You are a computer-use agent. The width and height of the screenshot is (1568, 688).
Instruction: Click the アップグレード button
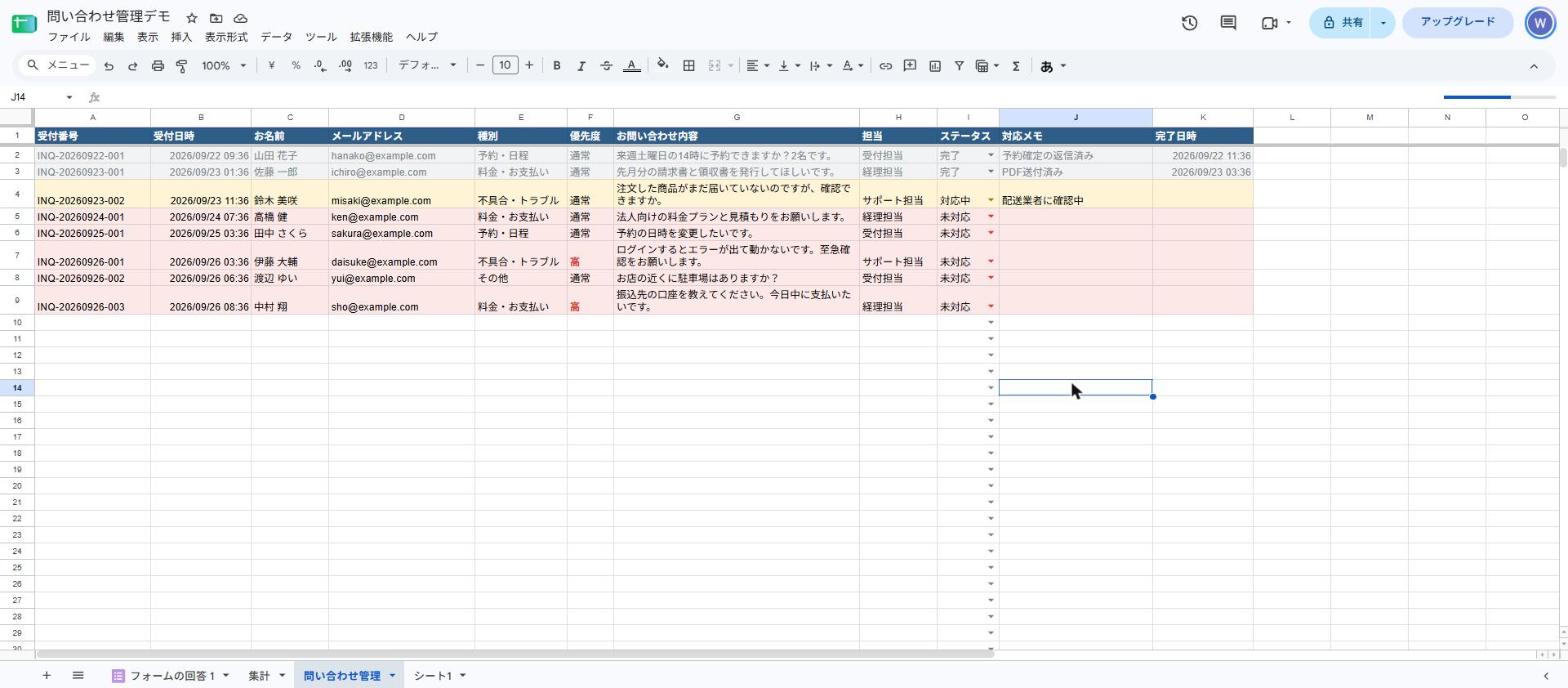click(1457, 22)
